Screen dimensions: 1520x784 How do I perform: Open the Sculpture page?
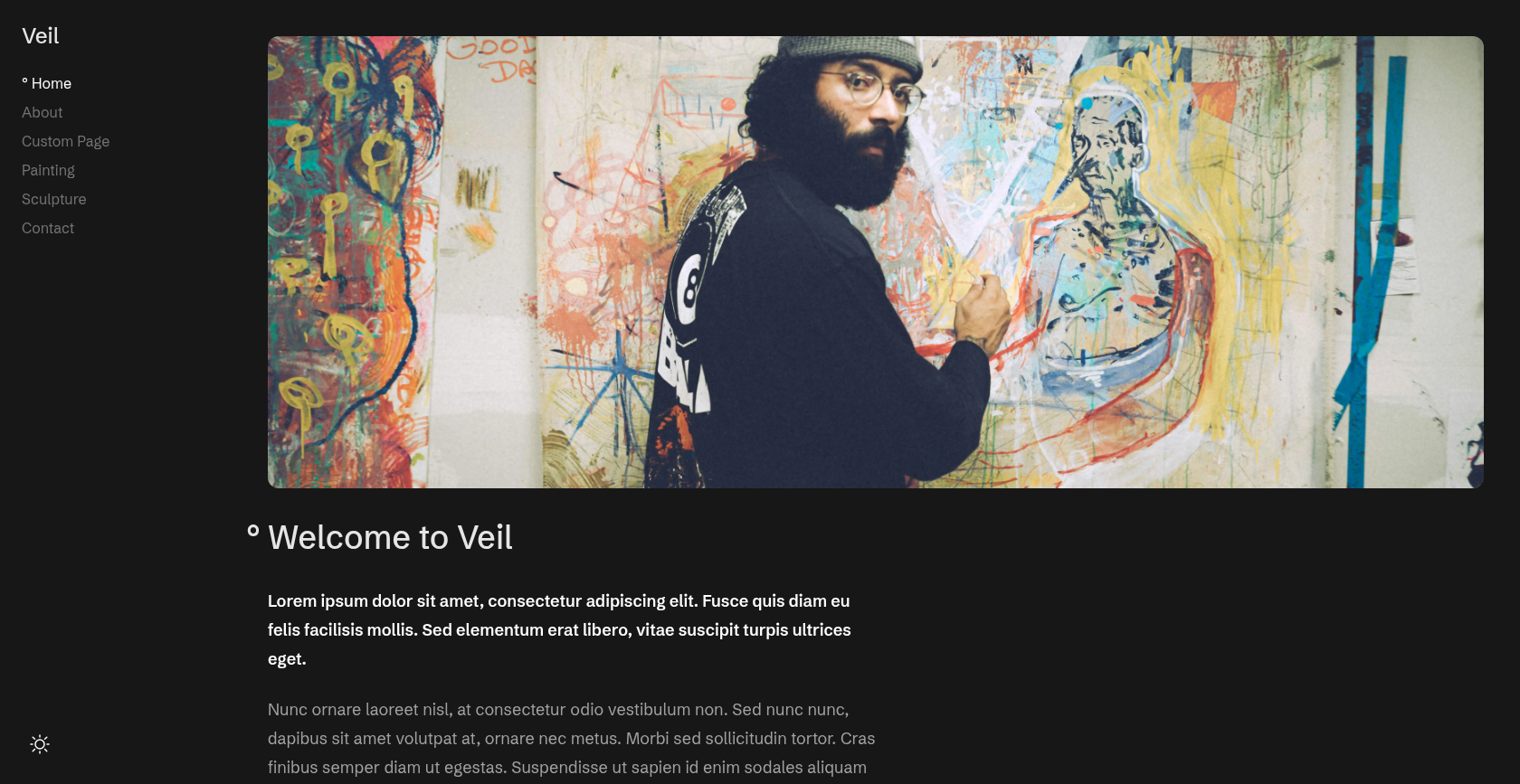[54, 199]
